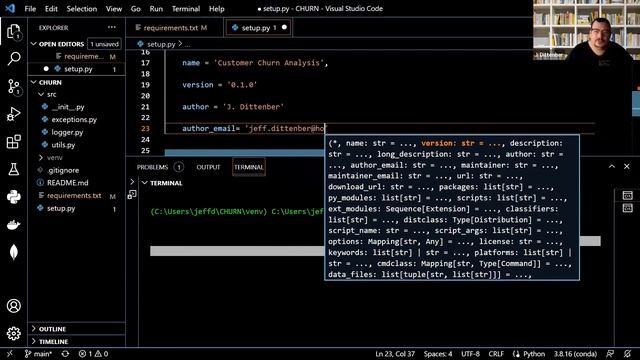Open utils.py in the file tree
This screenshot has height=360, width=640.
[x=63, y=145]
